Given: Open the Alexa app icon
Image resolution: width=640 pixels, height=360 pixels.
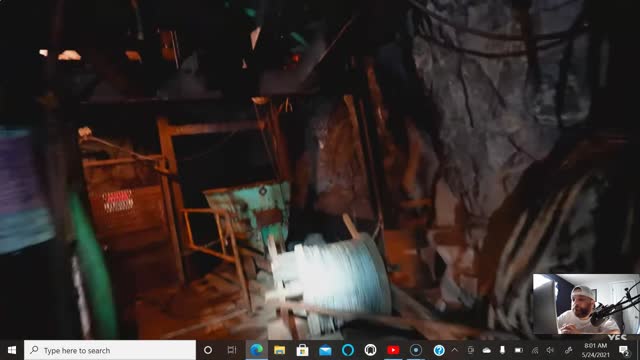Looking at the screenshot, I should tap(348, 350).
